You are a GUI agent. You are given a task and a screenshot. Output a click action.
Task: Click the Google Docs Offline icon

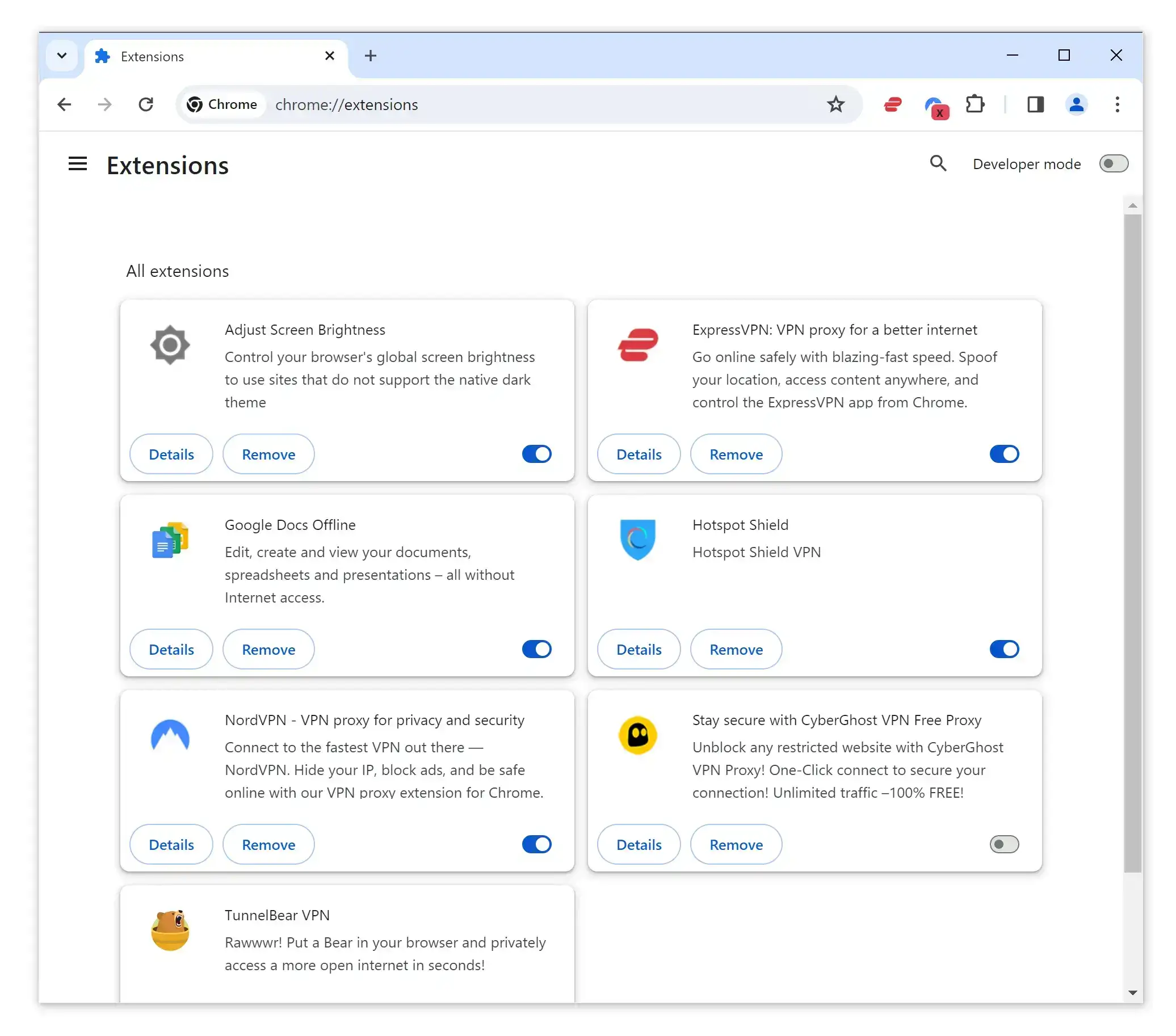click(x=170, y=540)
